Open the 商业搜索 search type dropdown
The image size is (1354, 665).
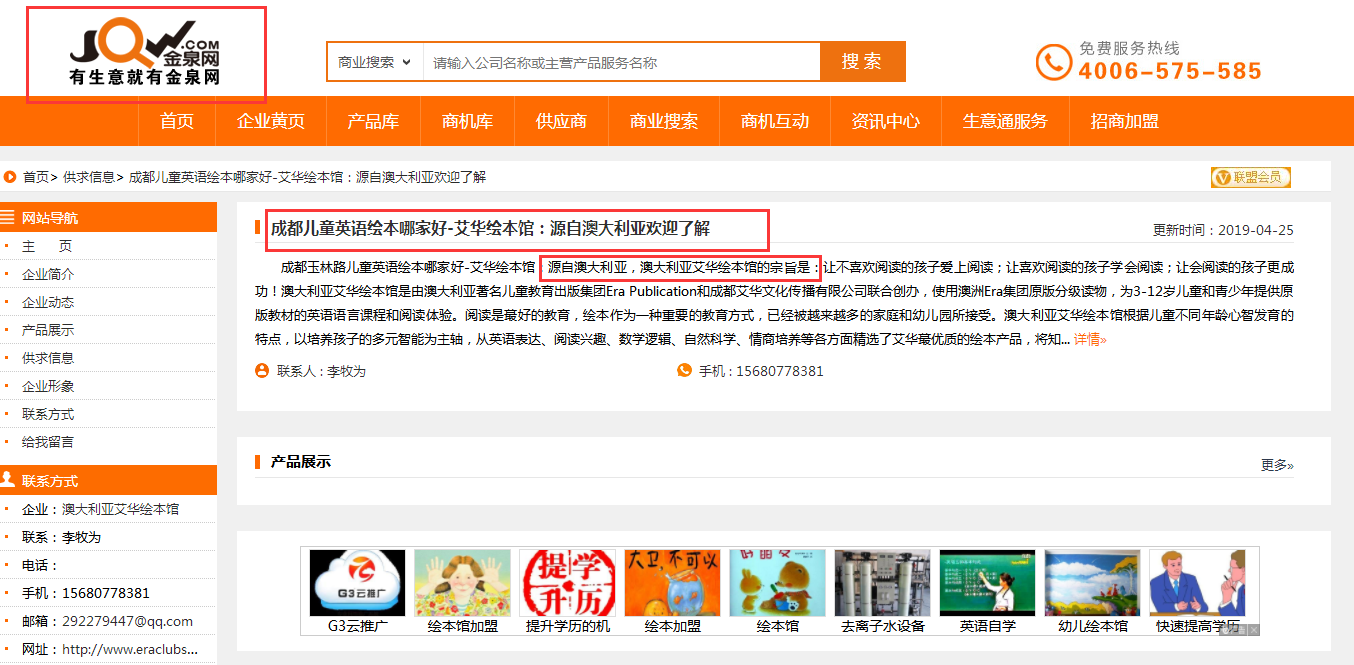[375, 62]
